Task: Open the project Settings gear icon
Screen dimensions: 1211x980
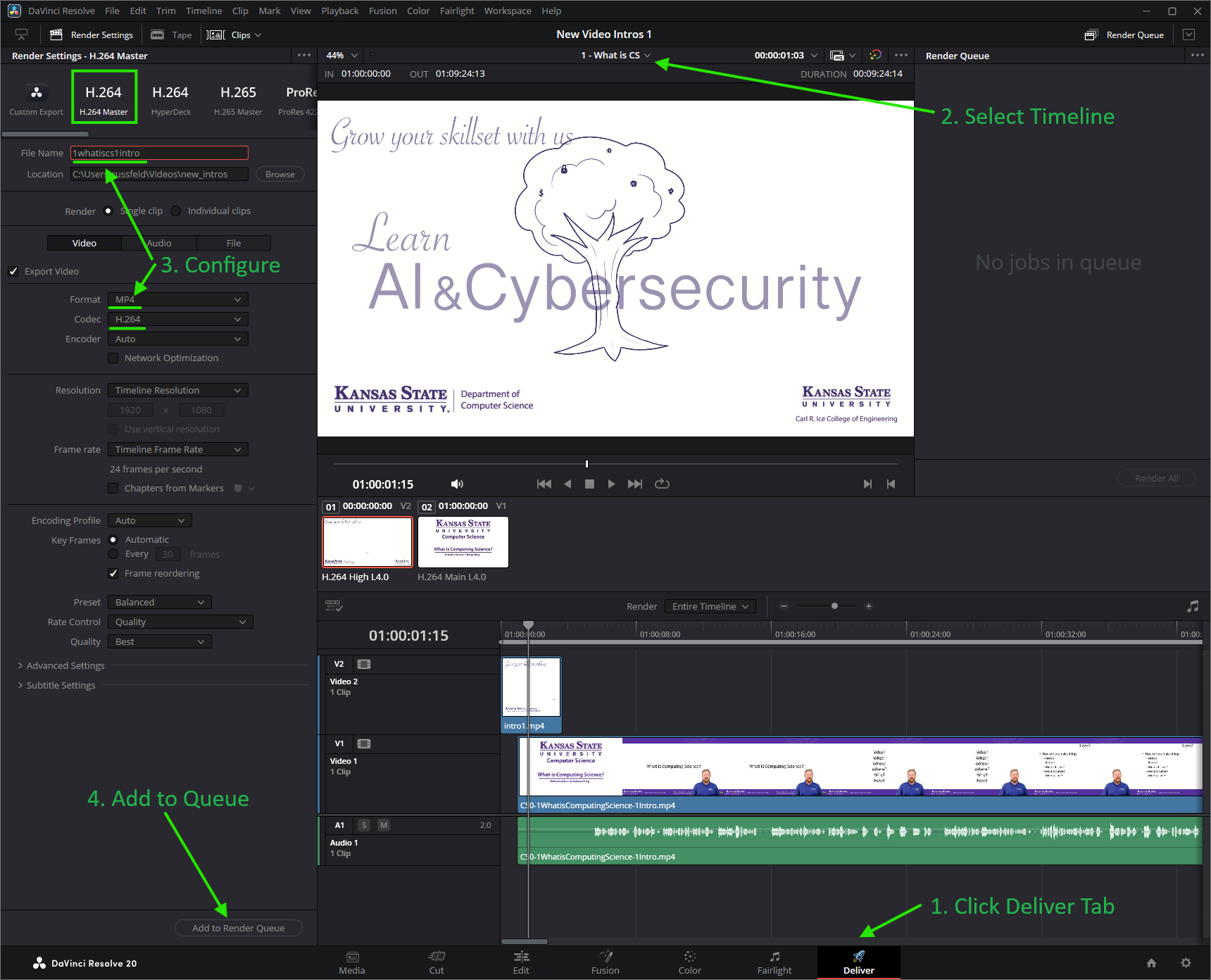Action: pyautogui.click(x=1186, y=962)
